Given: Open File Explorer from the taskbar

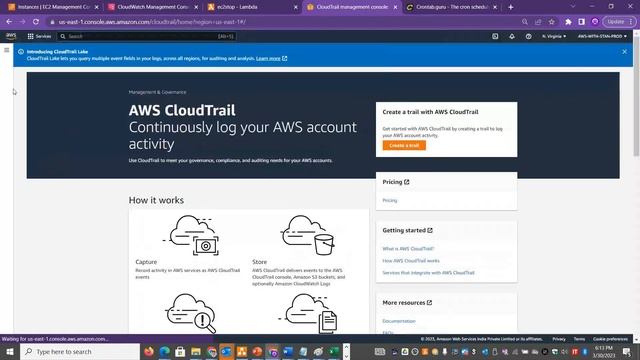Looking at the screenshot, I should pos(196,351).
